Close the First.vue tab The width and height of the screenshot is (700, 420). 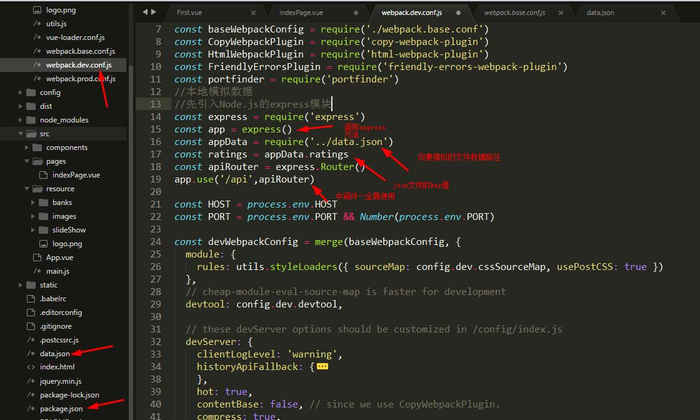pos(254,13)
